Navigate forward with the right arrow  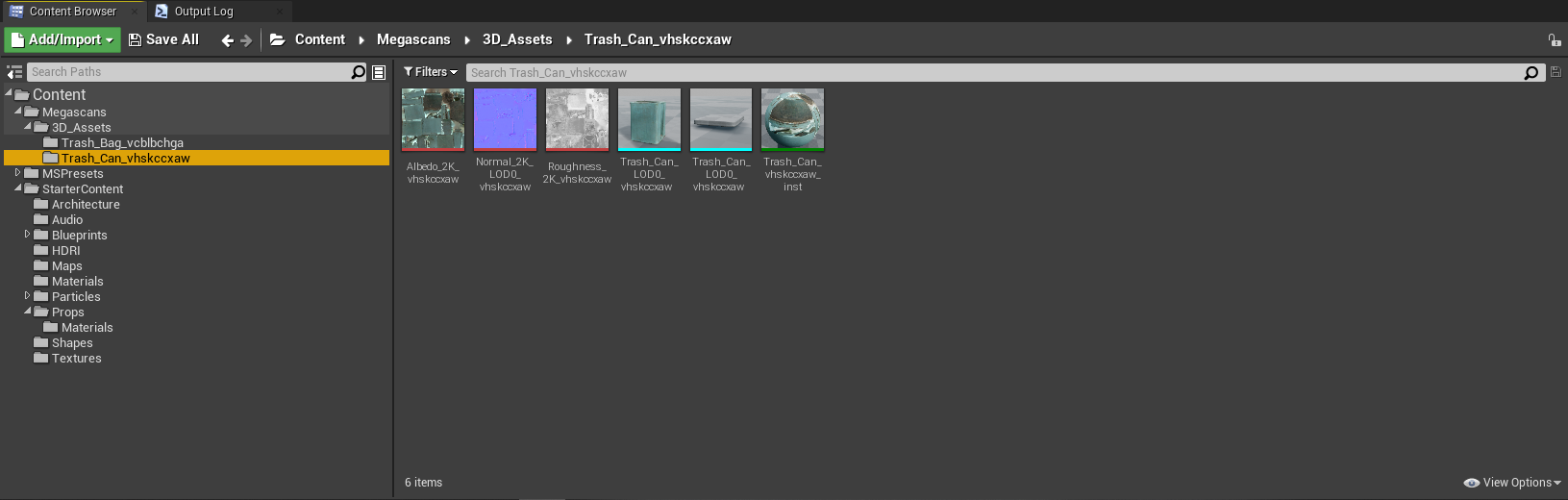click(246, 40)
